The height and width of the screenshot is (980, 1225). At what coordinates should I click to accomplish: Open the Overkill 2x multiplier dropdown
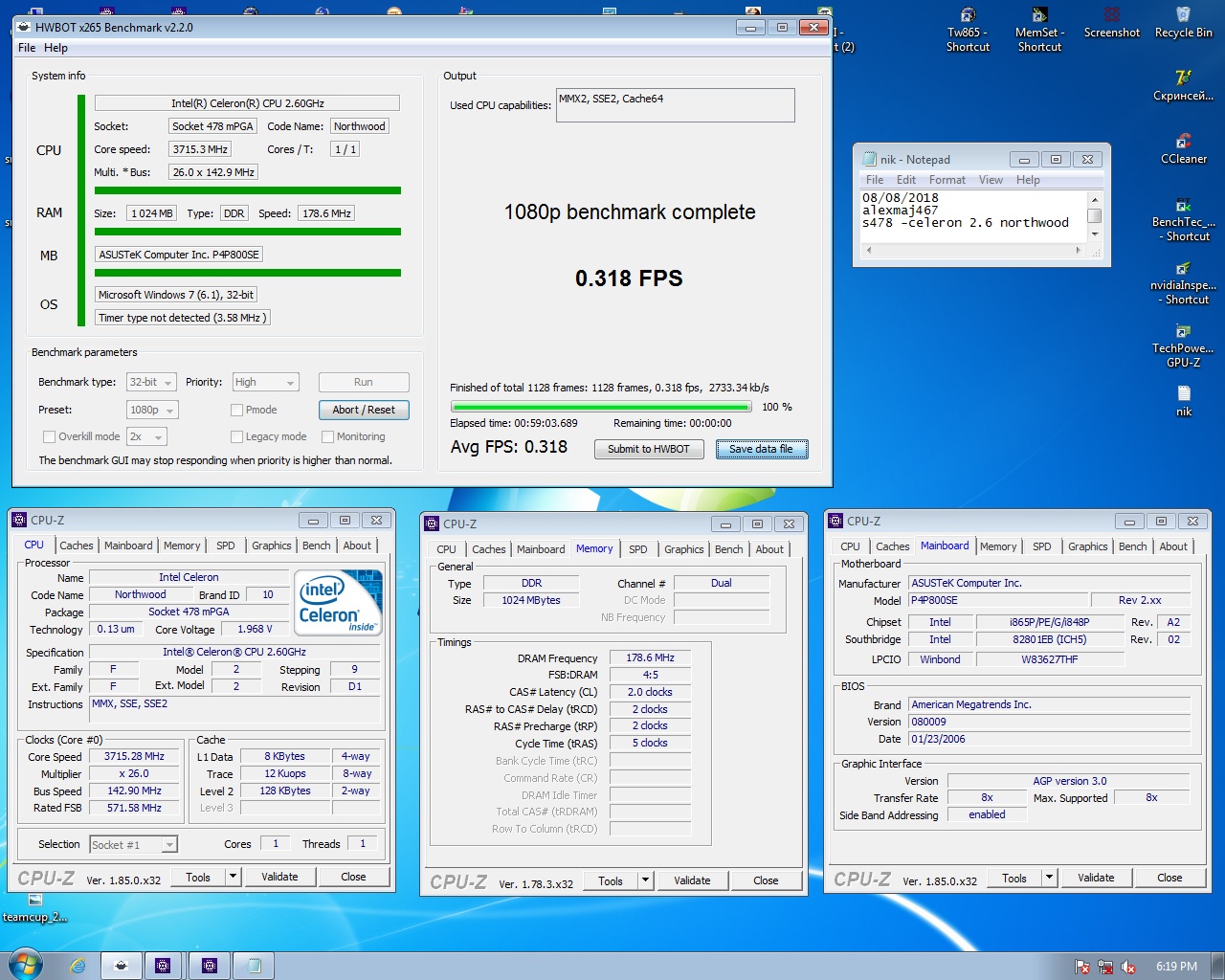pyautogui.click(x=146, y=436)
